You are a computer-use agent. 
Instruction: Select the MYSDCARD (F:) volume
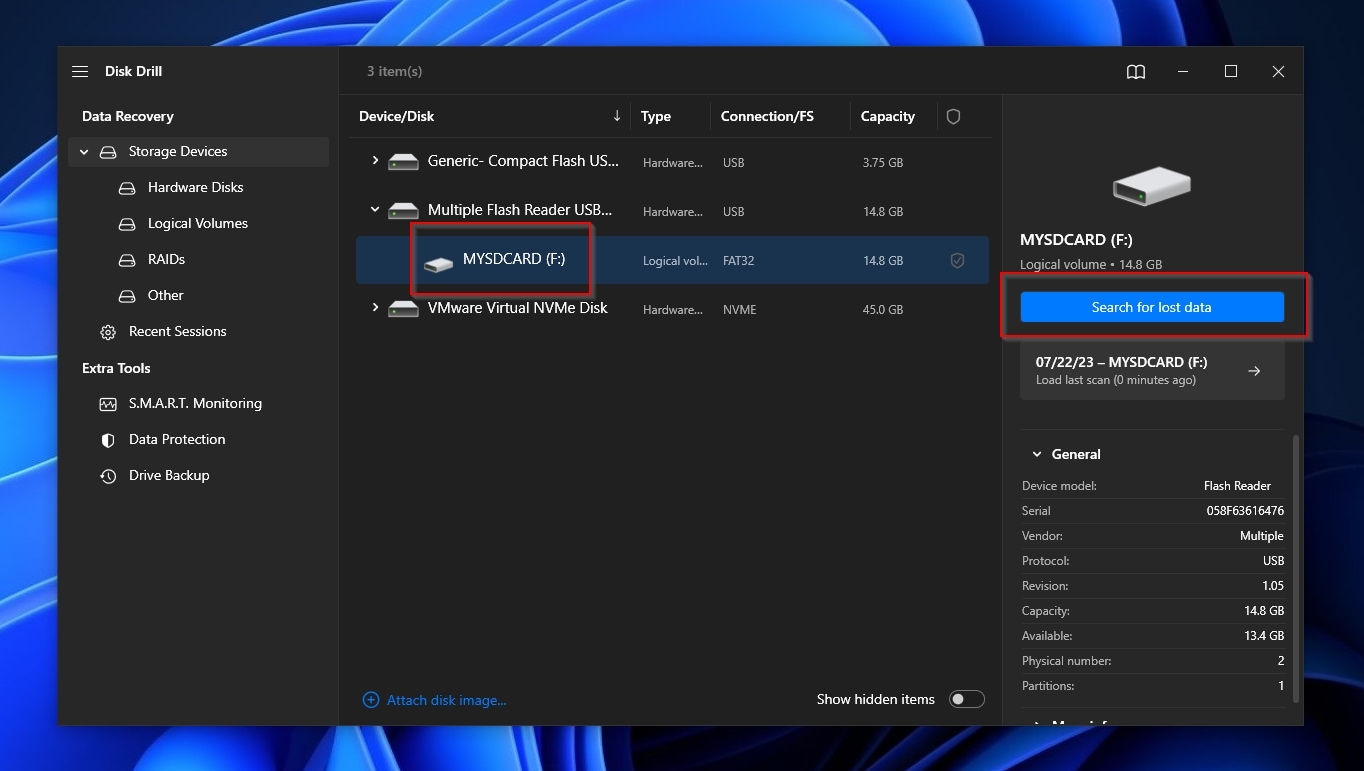(672, 260)
